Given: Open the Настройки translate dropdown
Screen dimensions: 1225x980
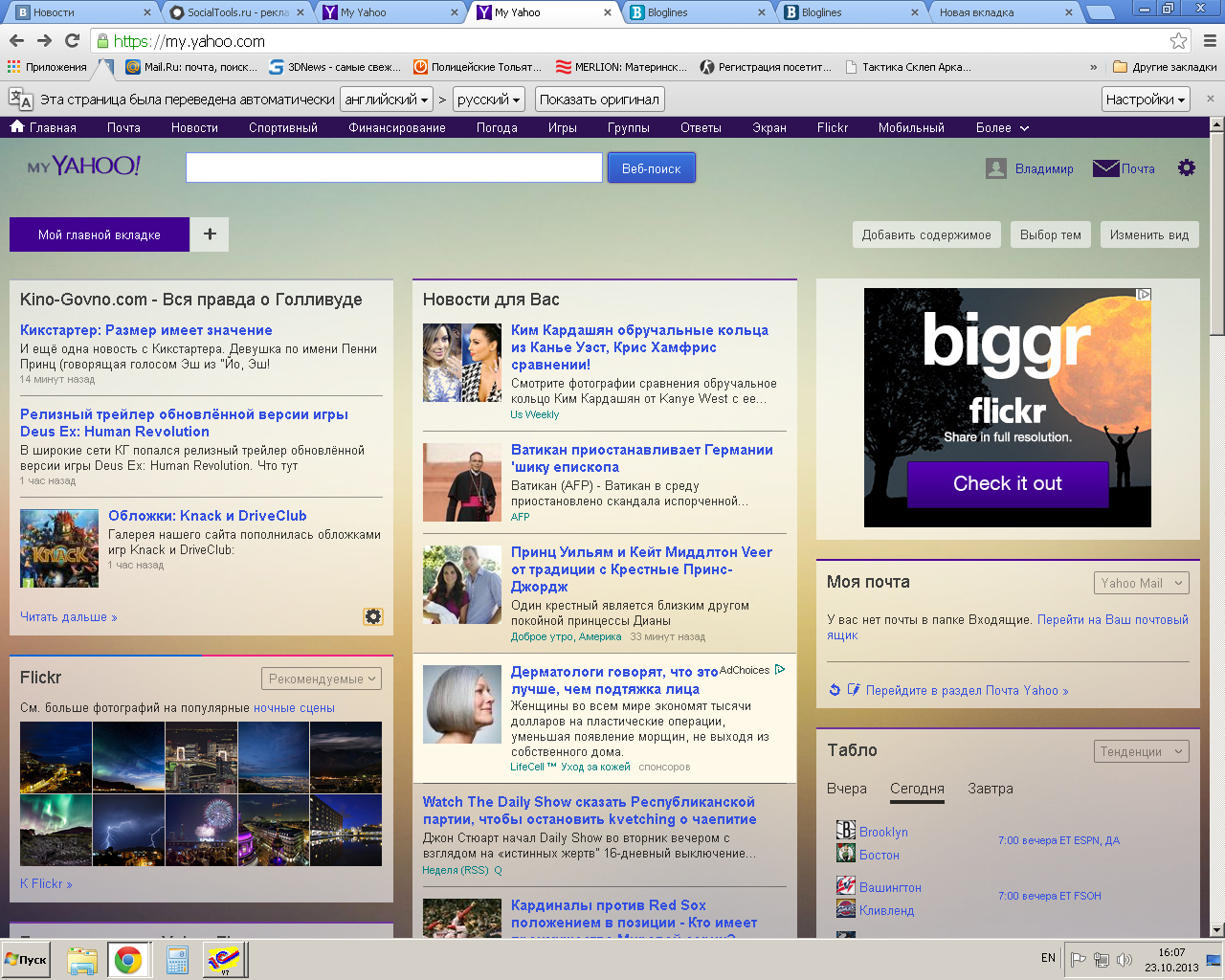Looking at the screenshot, I should coord(1146,99).
